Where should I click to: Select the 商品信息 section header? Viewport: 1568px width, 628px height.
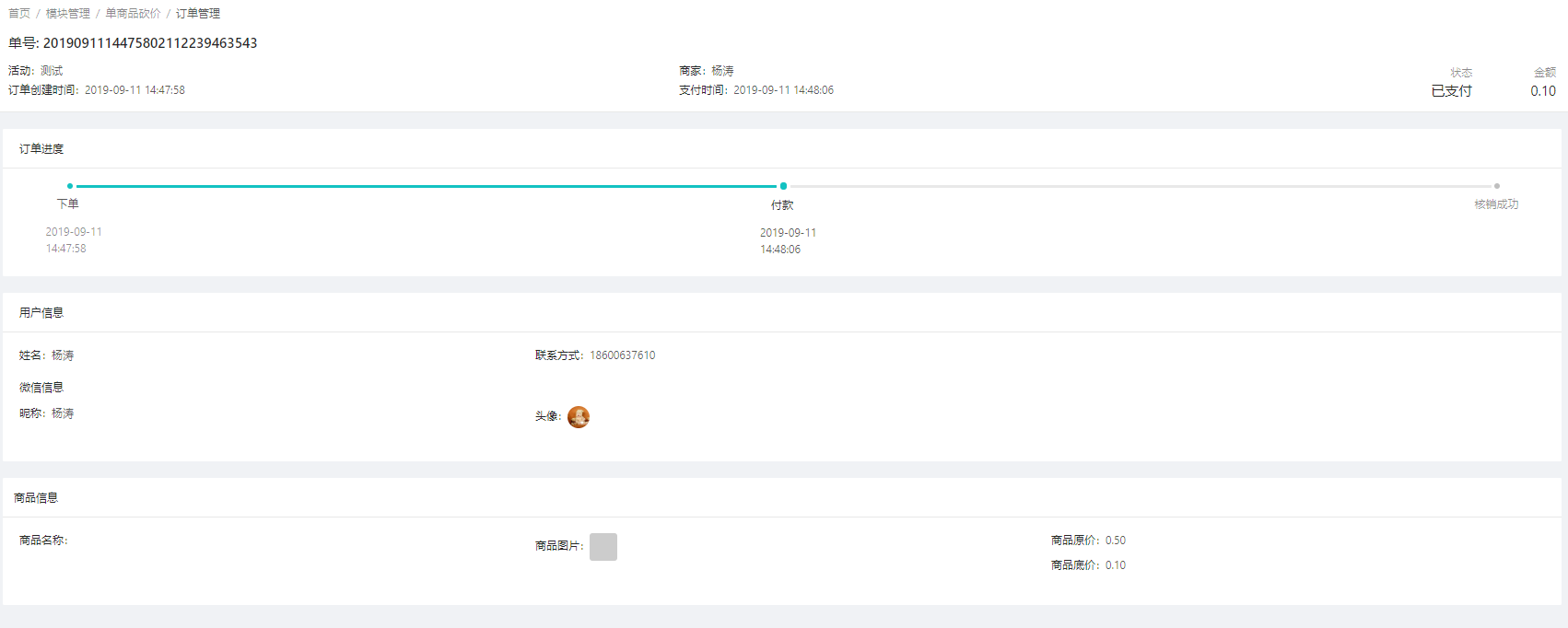tap(36, 498)
